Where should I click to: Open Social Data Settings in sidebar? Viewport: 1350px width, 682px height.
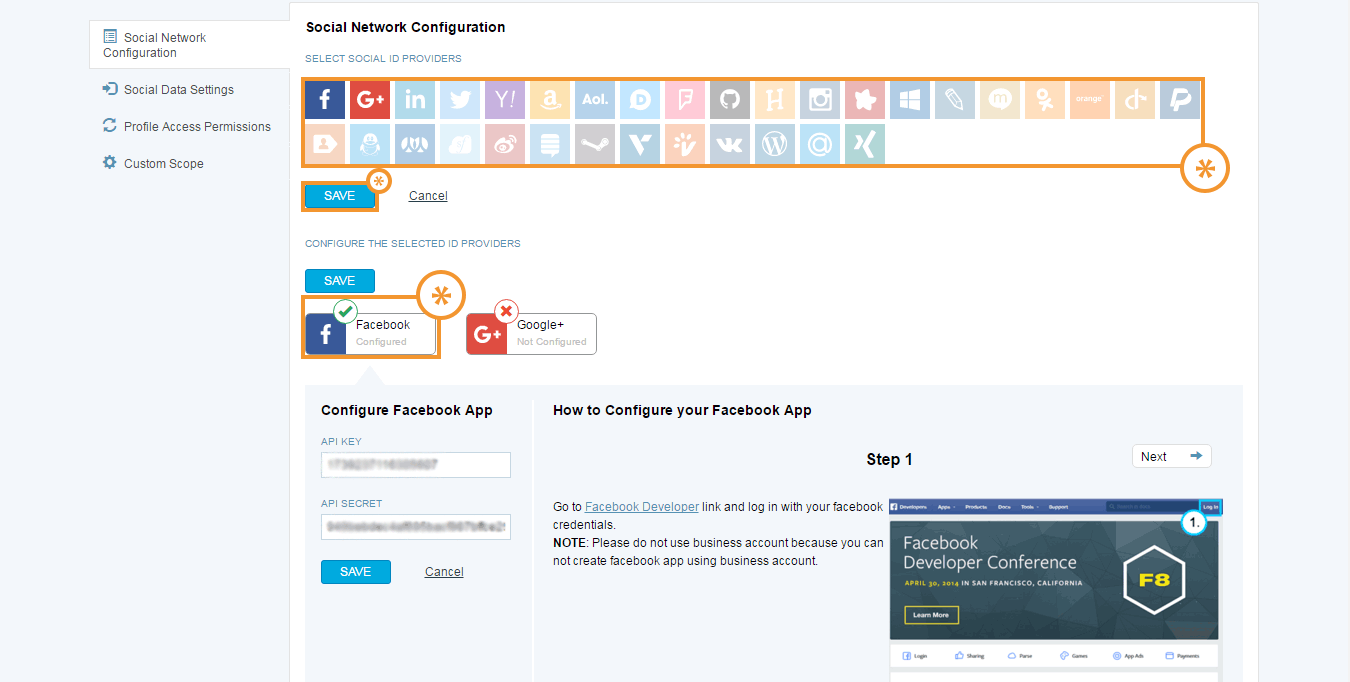click(x=168, y=90)
